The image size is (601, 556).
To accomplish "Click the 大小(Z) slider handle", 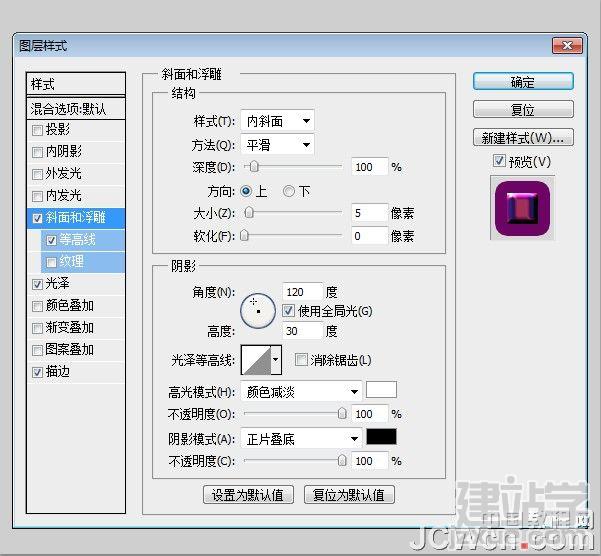I will coord(249,212).
